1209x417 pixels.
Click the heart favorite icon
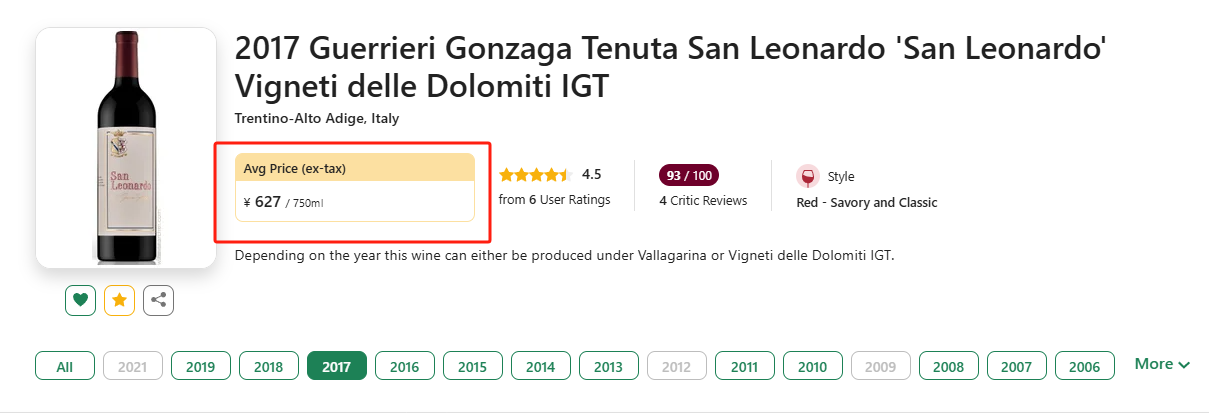point(81,300)
